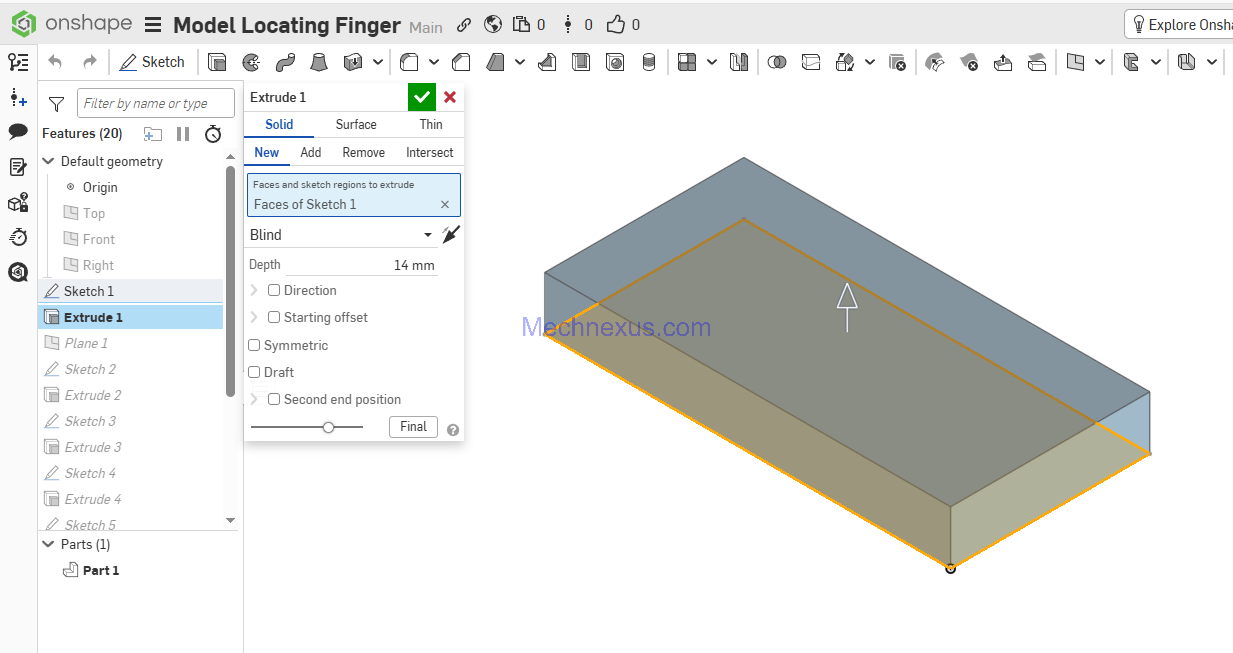The image size is (1233, 653).
Task: Click Explore Onshape button
Action: pos(1180,25)
